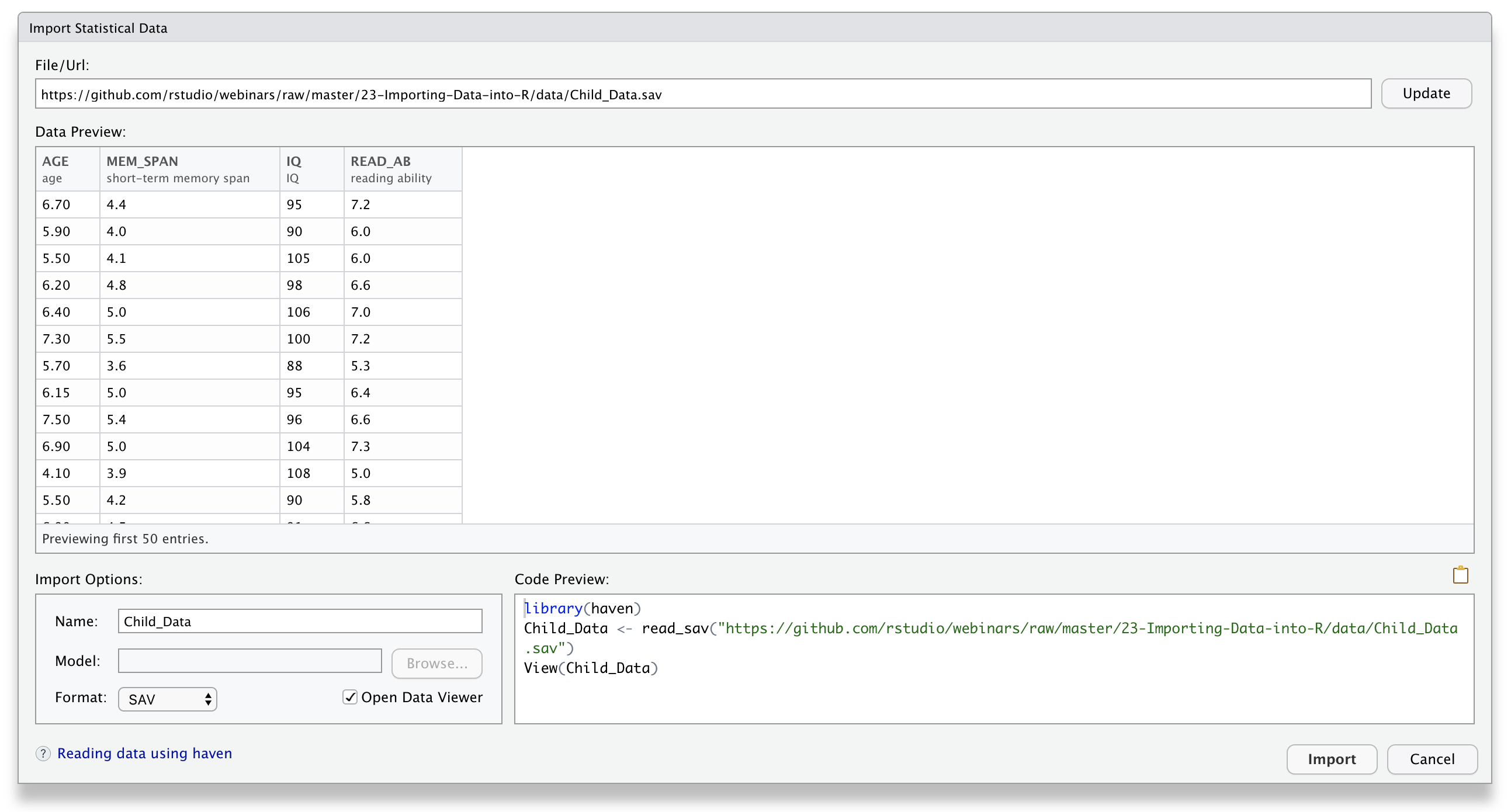Select the IQ cell with value 104
This screenshot has height=812, width=1511.
click(311, 447)
